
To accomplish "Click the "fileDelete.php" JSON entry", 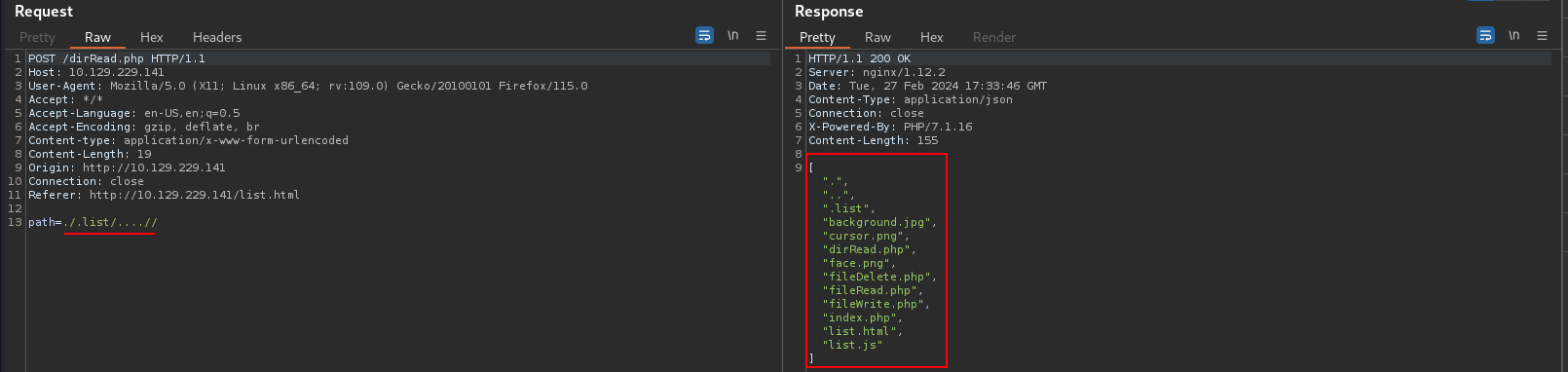I will click(x=879, y=277).
